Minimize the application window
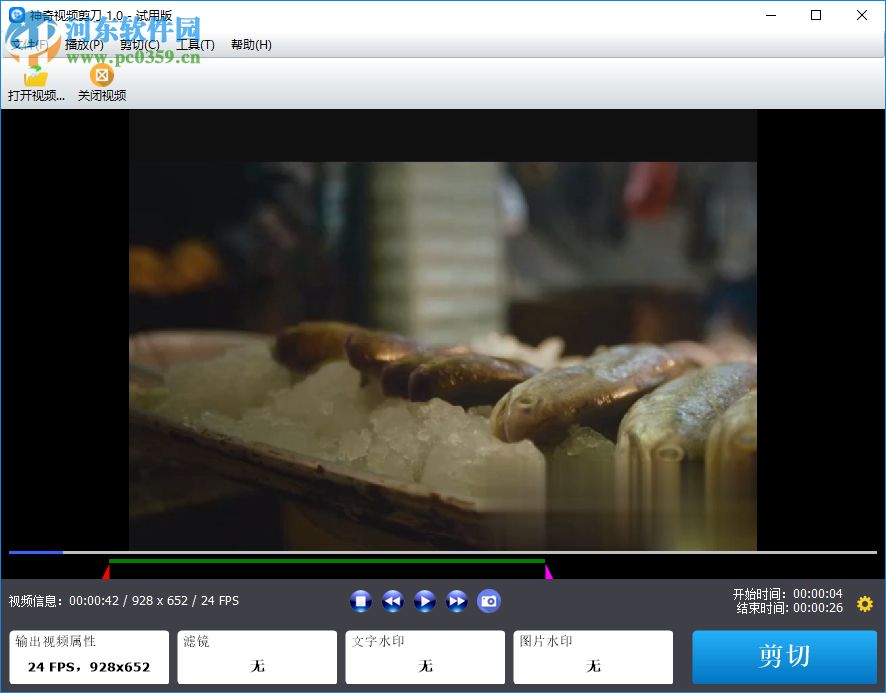The height and width of the screenshot is (693, 886). 771,15
